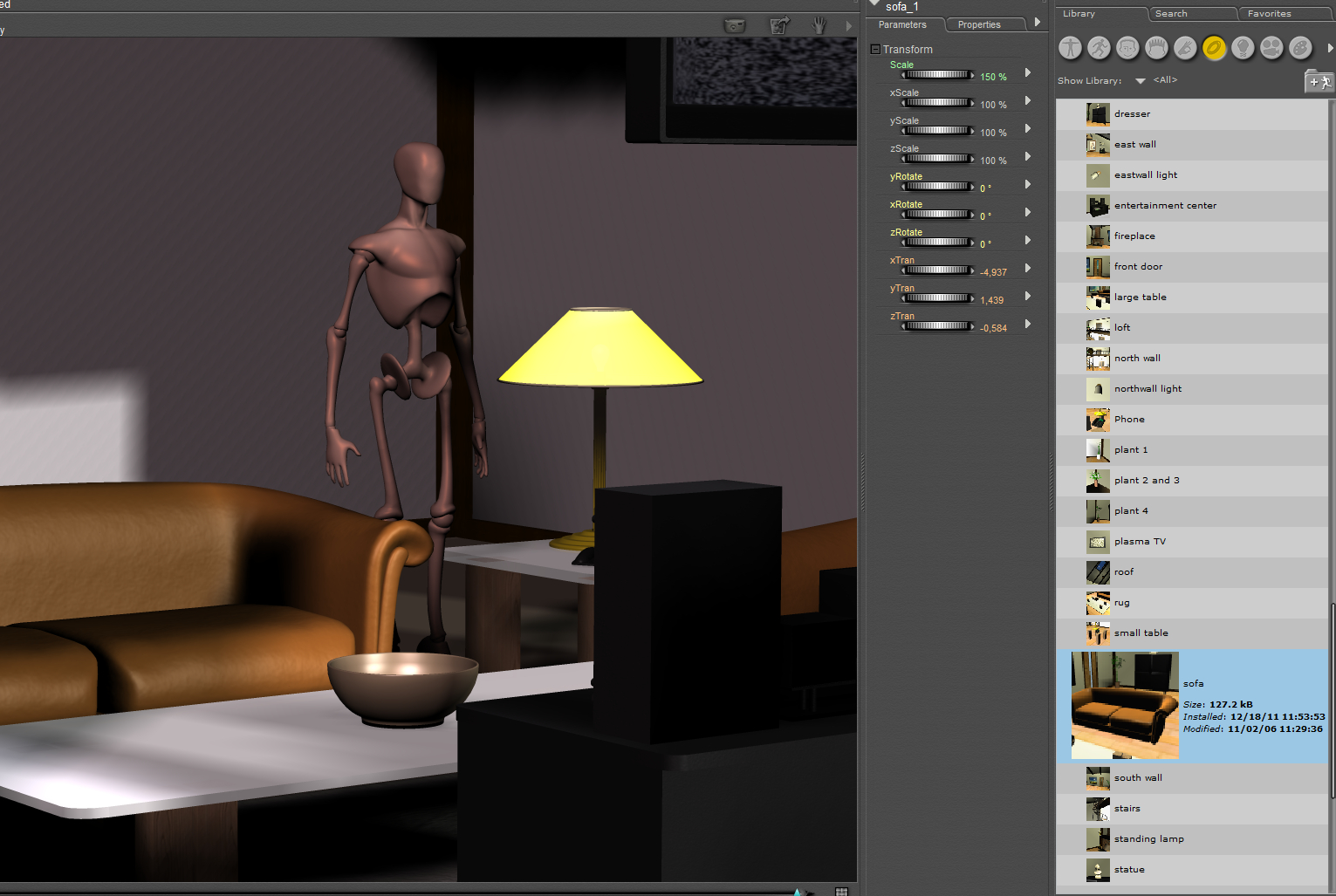Select the yellow Props library category
The width and height of the screenshot is (1336, 896).
coord(1214,48)
